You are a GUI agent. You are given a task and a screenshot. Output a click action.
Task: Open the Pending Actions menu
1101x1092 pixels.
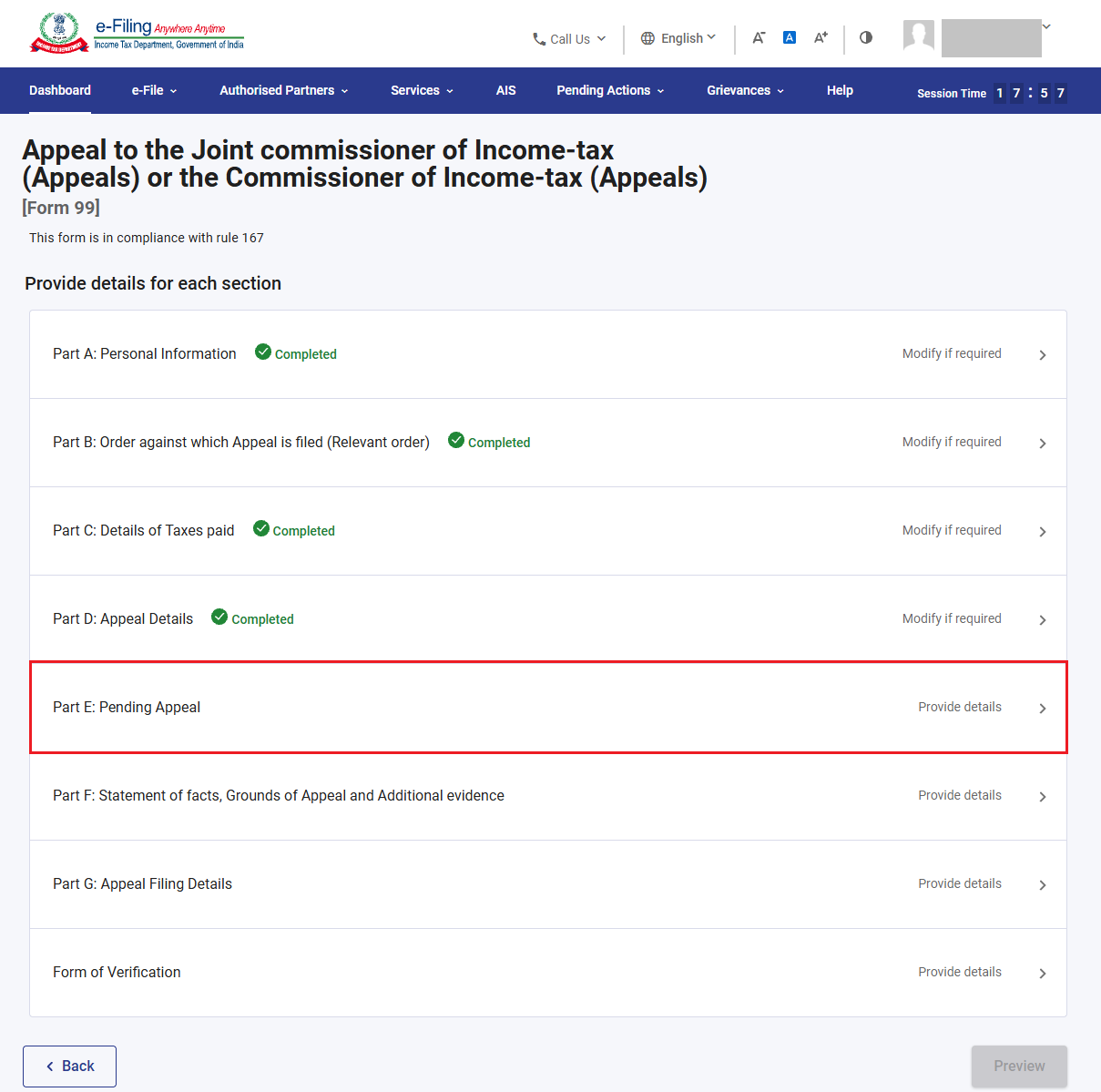610,90
